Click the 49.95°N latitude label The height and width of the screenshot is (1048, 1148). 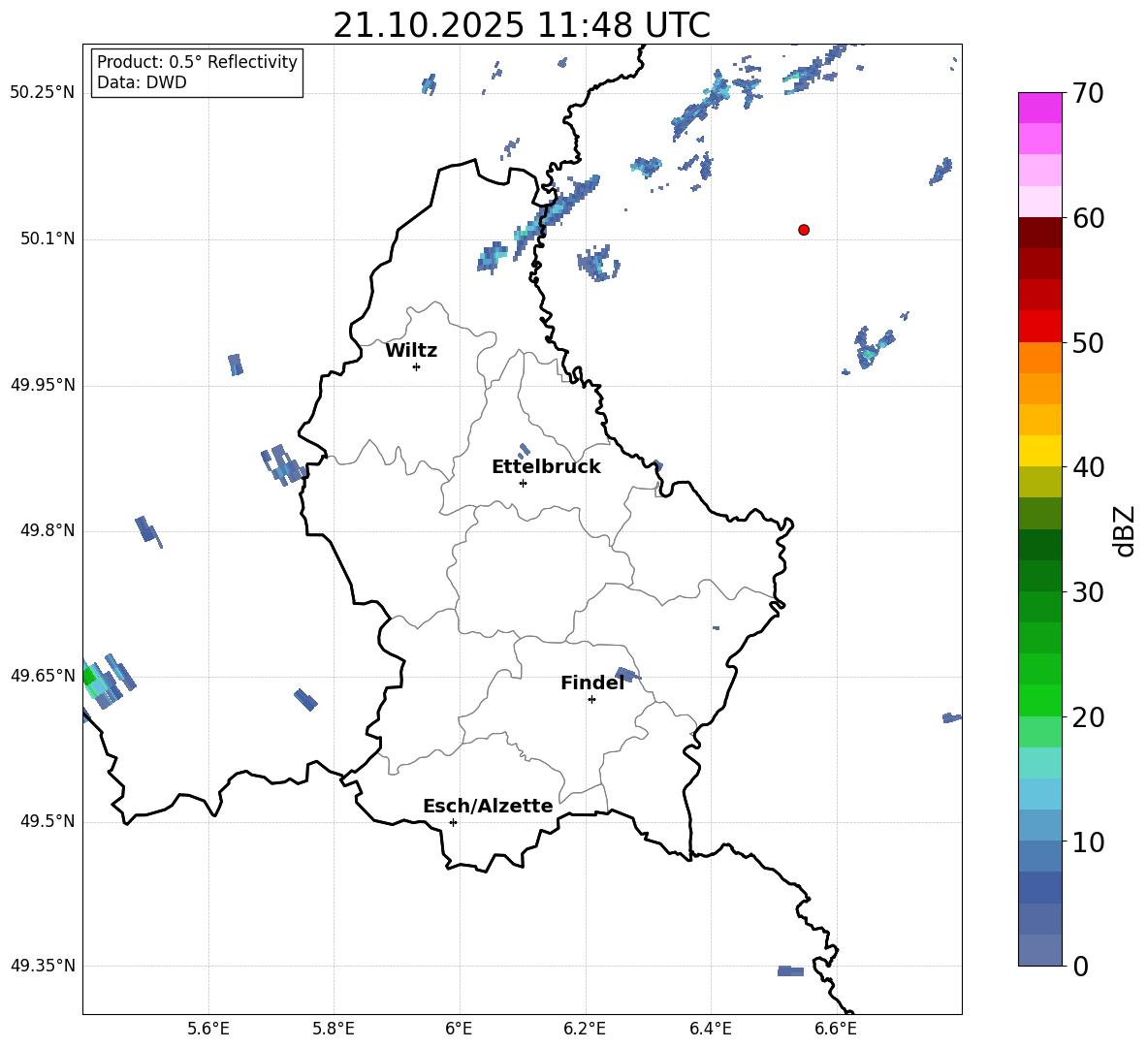[x=43, y=385]
